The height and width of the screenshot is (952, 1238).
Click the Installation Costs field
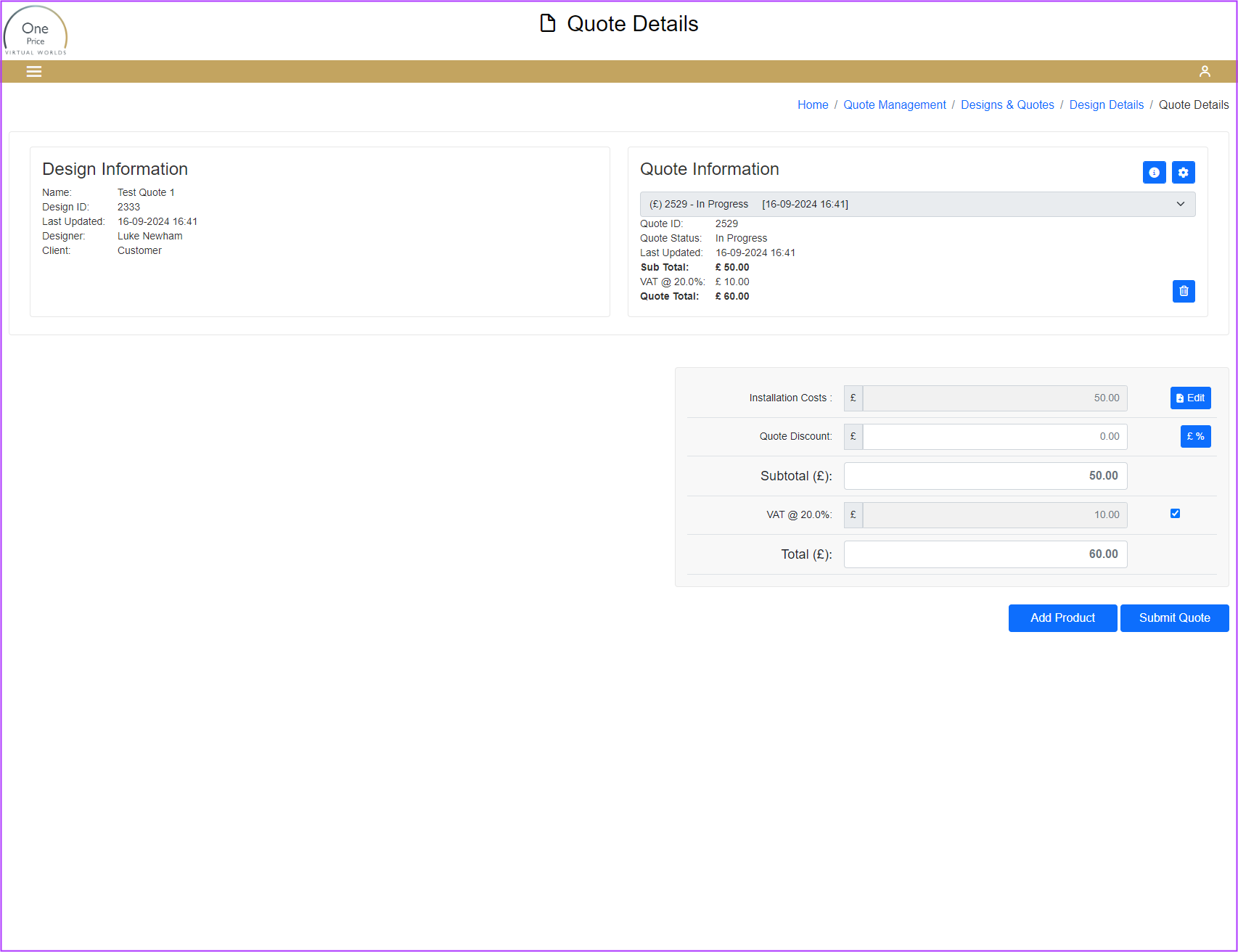pyautogui.click(x=995, y=398)
